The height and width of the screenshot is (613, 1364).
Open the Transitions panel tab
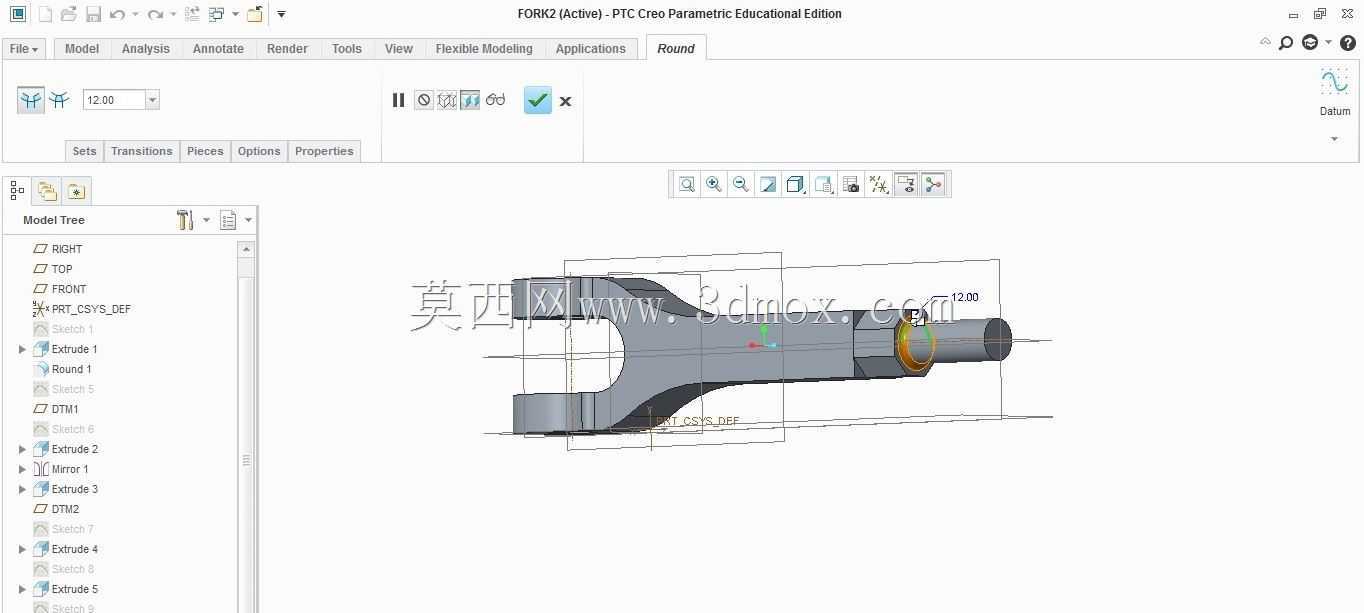coord(142,151)
